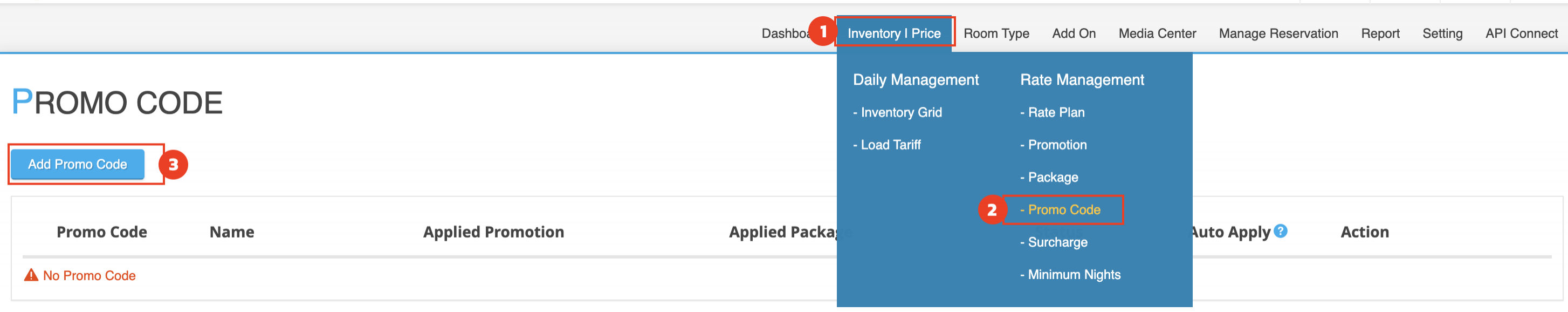Screen dimensions: 1568x312
Task: Navigate to Manage Reservation
Action: 1278,33
